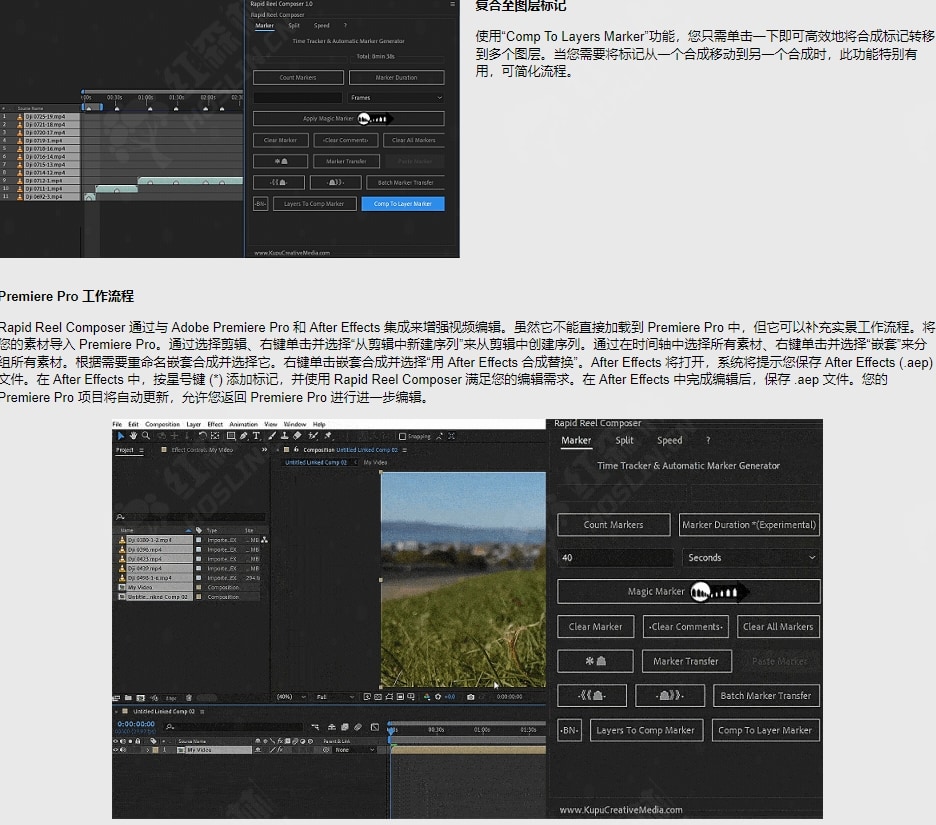Image resolution: width=936 pixels, height=825 pixels.
Task: Click the graph editor icon in timeline header
Action: tap(375, 727)
